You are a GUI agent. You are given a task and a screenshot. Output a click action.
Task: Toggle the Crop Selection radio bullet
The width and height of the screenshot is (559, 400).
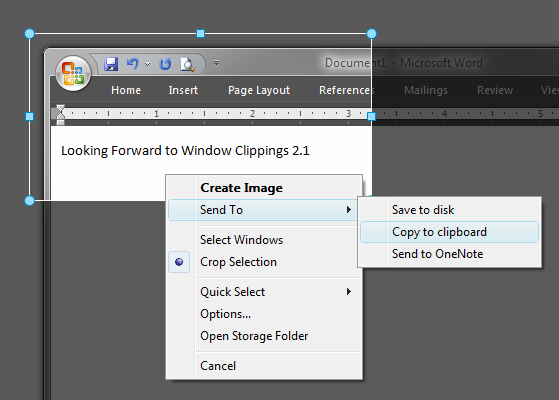(179, 262)
